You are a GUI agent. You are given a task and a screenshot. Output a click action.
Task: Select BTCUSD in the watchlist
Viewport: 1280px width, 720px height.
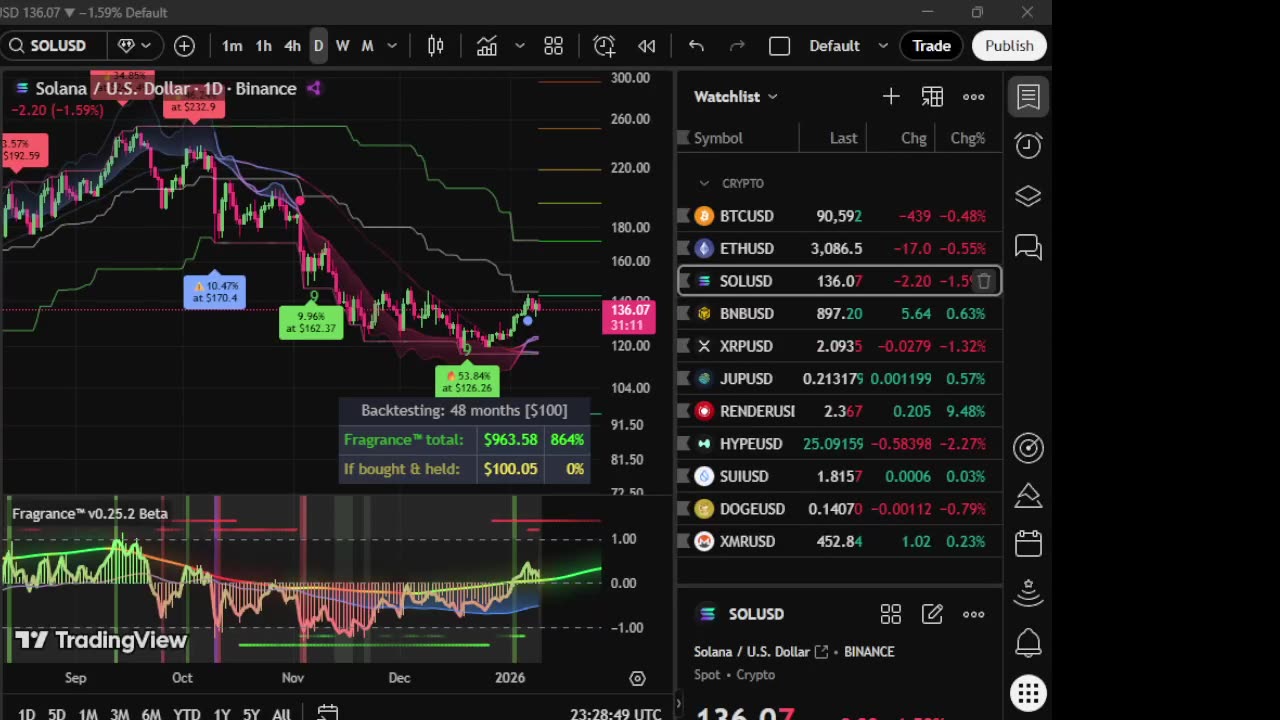pyautogui.click(x=840, y=216)
